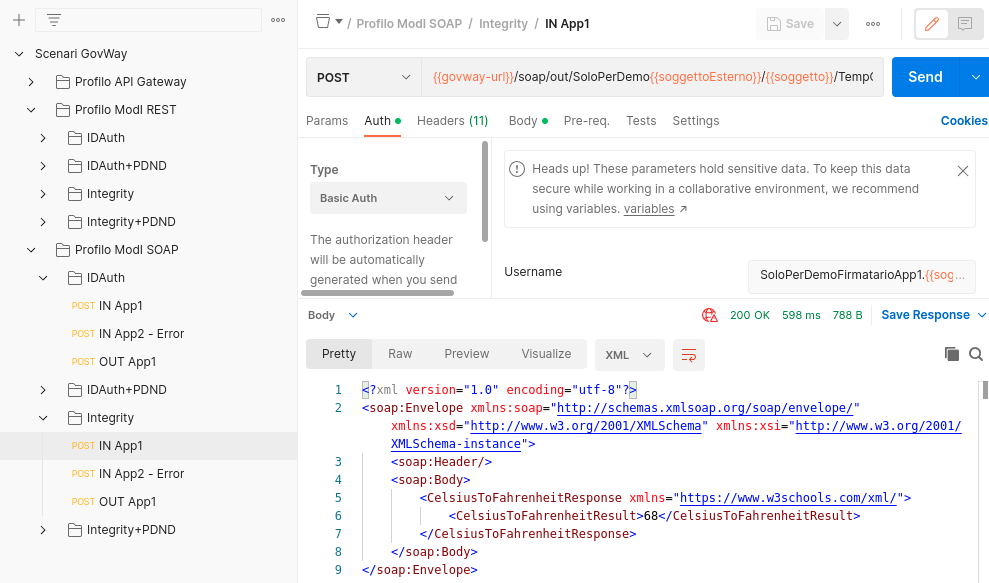Click the copy response icon
This screenshot has height=583, width=989.
[952, 354]
